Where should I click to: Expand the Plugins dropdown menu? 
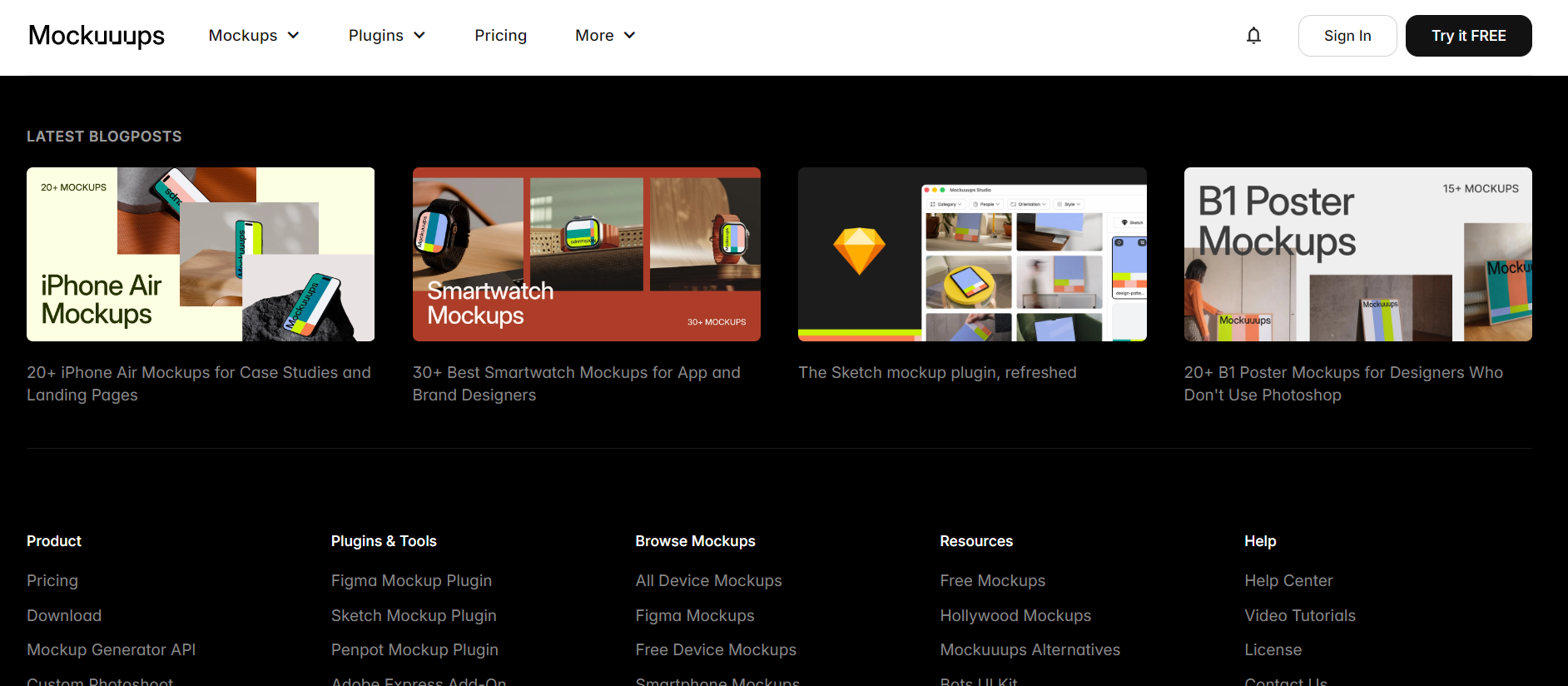387,36
